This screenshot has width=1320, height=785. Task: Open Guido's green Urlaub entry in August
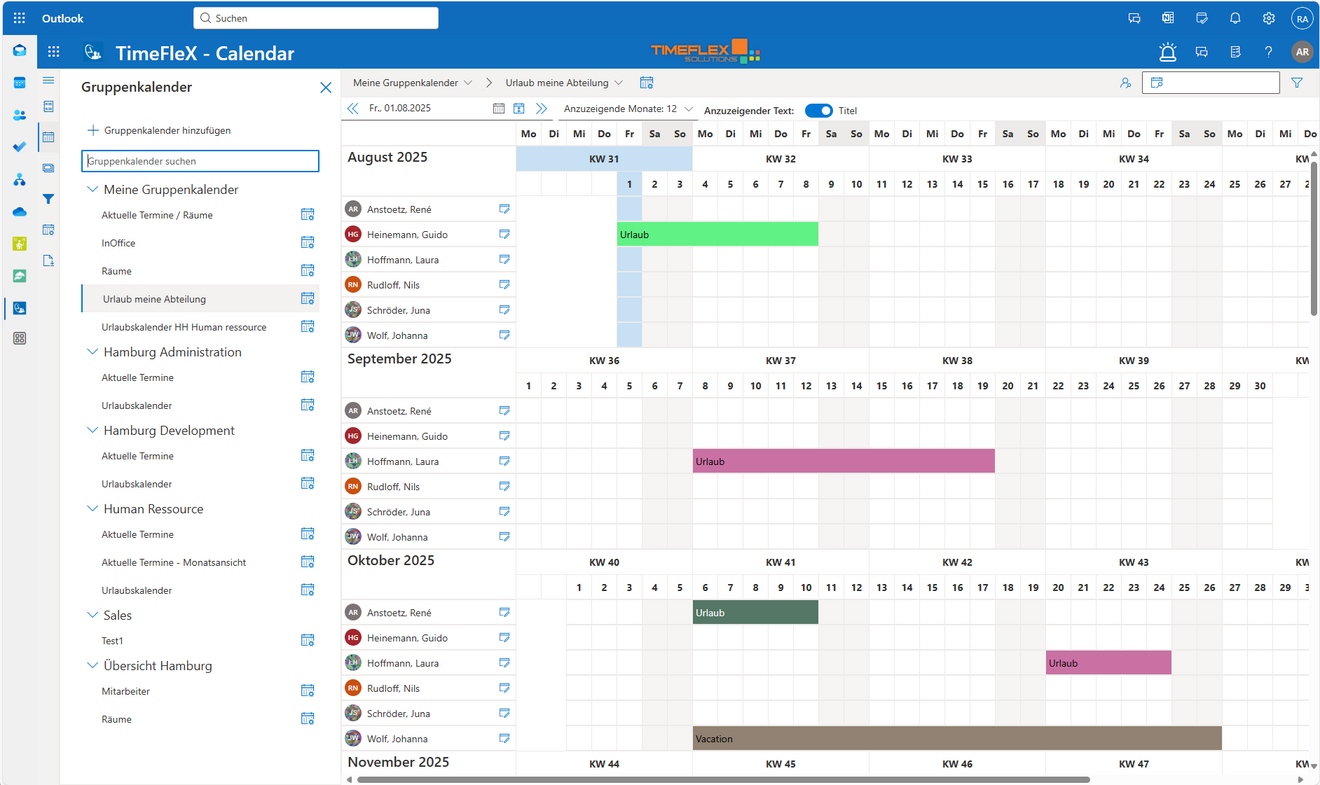tap(717, 234)
